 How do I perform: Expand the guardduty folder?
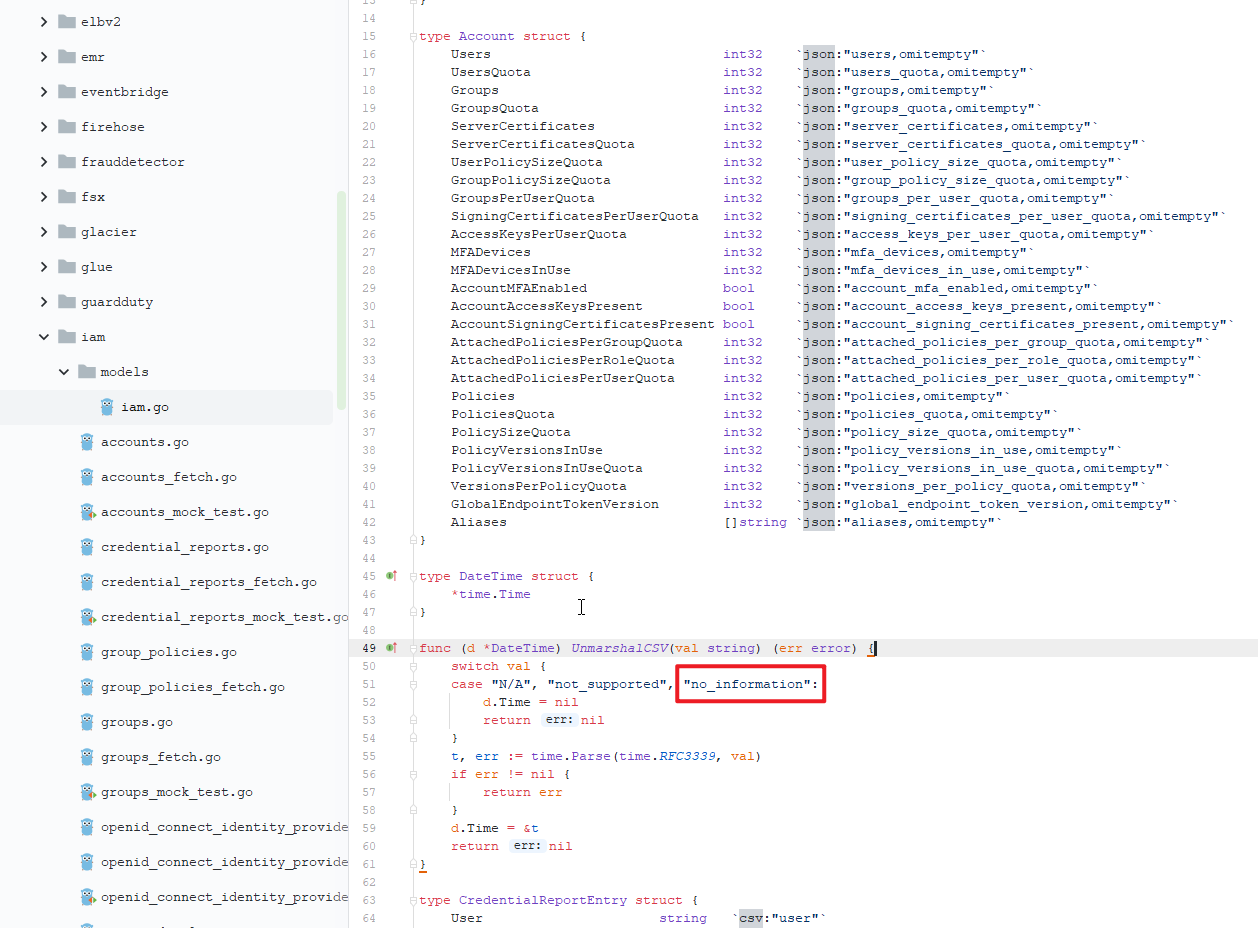44,302
